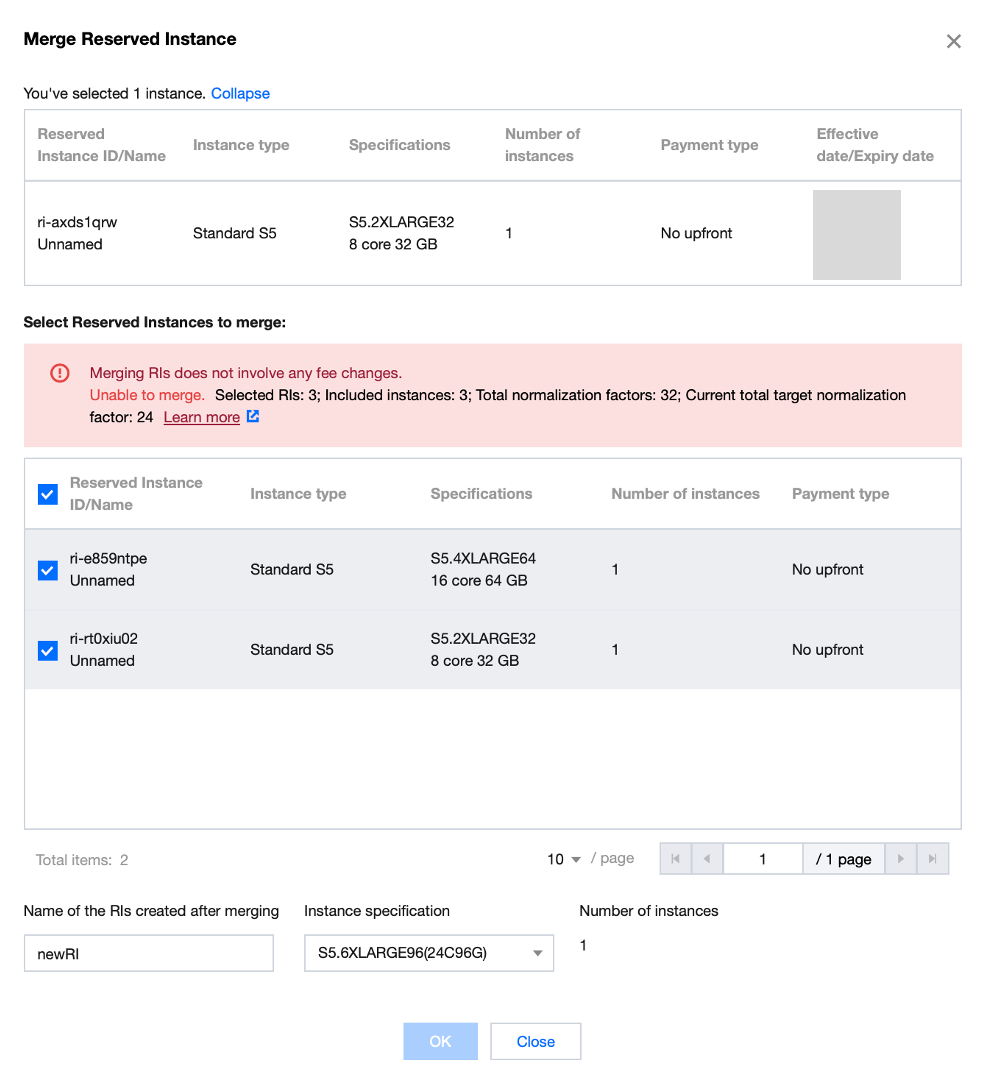The image size is (988, 1080).
Task: Go to previous page arrow icon
Action: click(707, 859)
